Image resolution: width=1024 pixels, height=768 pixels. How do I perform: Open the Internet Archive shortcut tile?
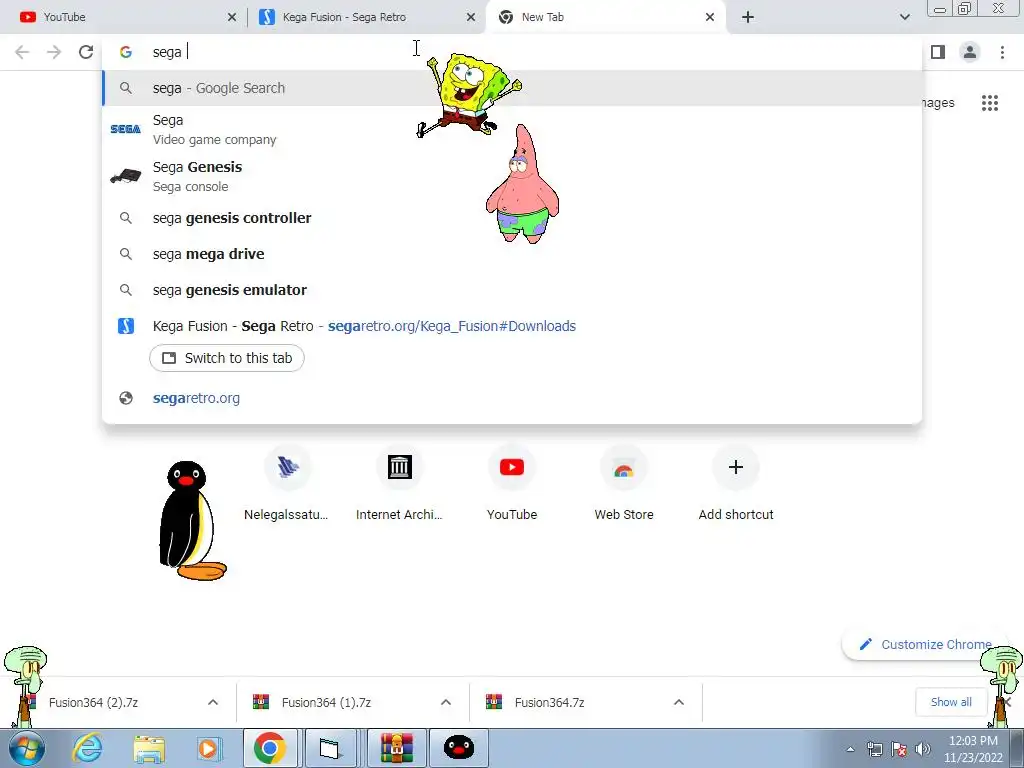[x=399, y=483]
